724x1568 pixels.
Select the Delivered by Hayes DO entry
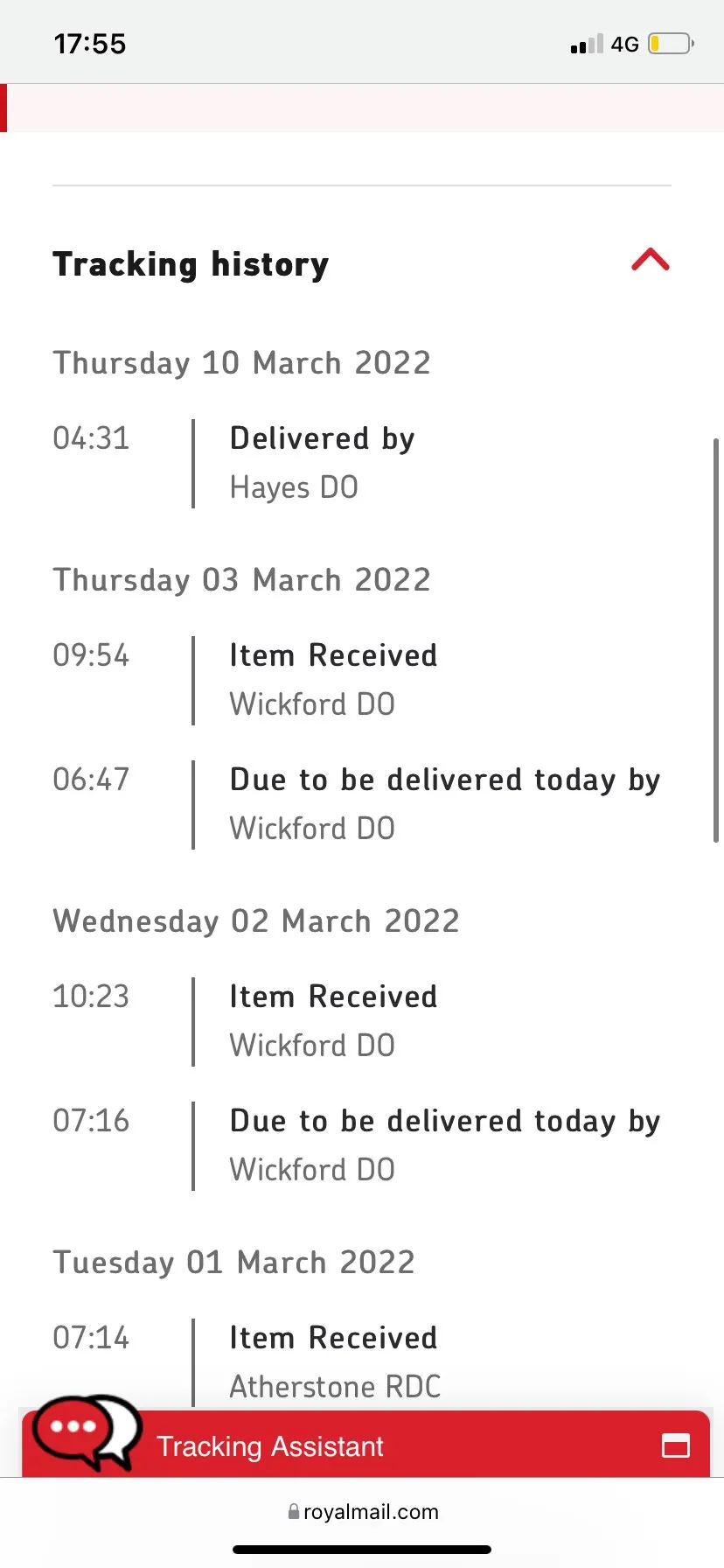(x=362, y=463)
